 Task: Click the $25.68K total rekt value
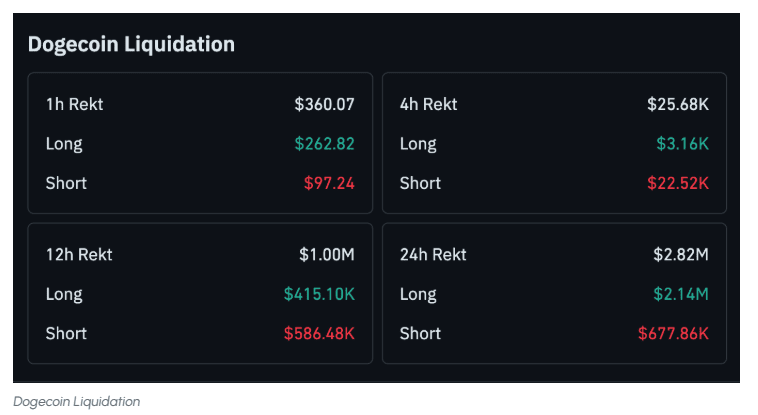(x=677, y=104)
